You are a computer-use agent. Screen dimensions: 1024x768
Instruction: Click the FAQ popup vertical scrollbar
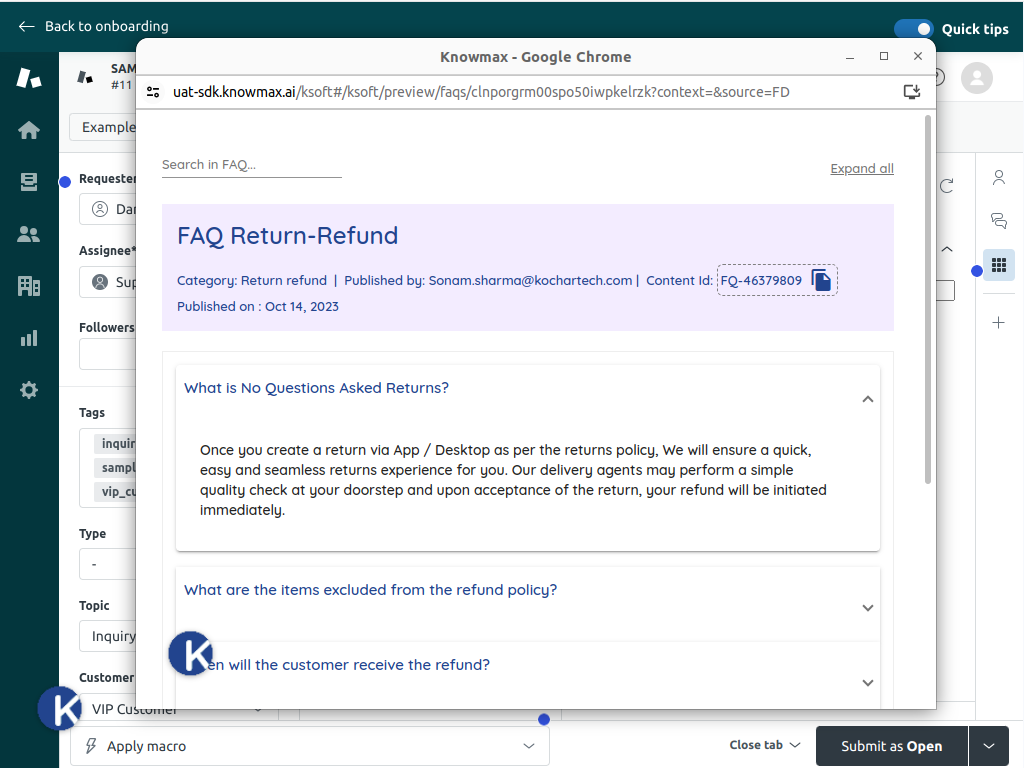tap(928, 300)
